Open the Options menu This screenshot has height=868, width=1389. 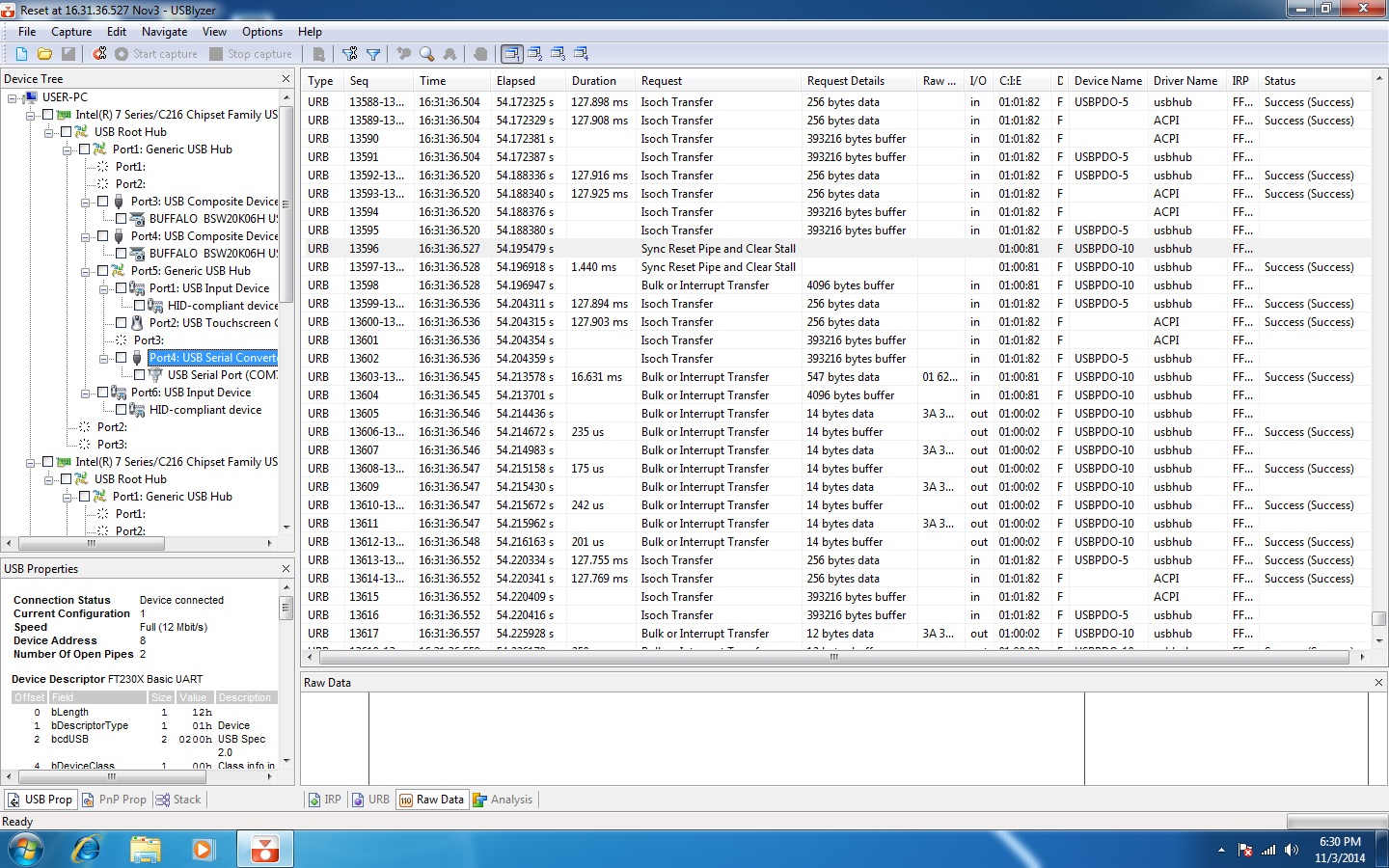[x=262, y=32]
